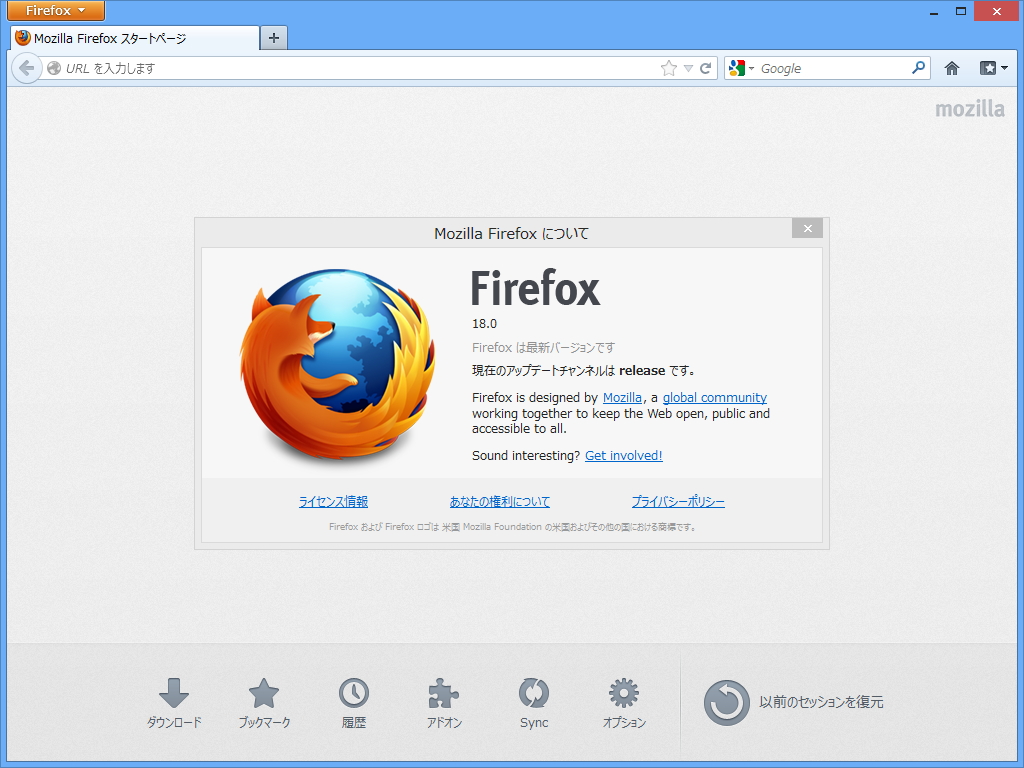The image size is (1024, 768).
Task: Reload the current page
Action: [x=706, y=68]
